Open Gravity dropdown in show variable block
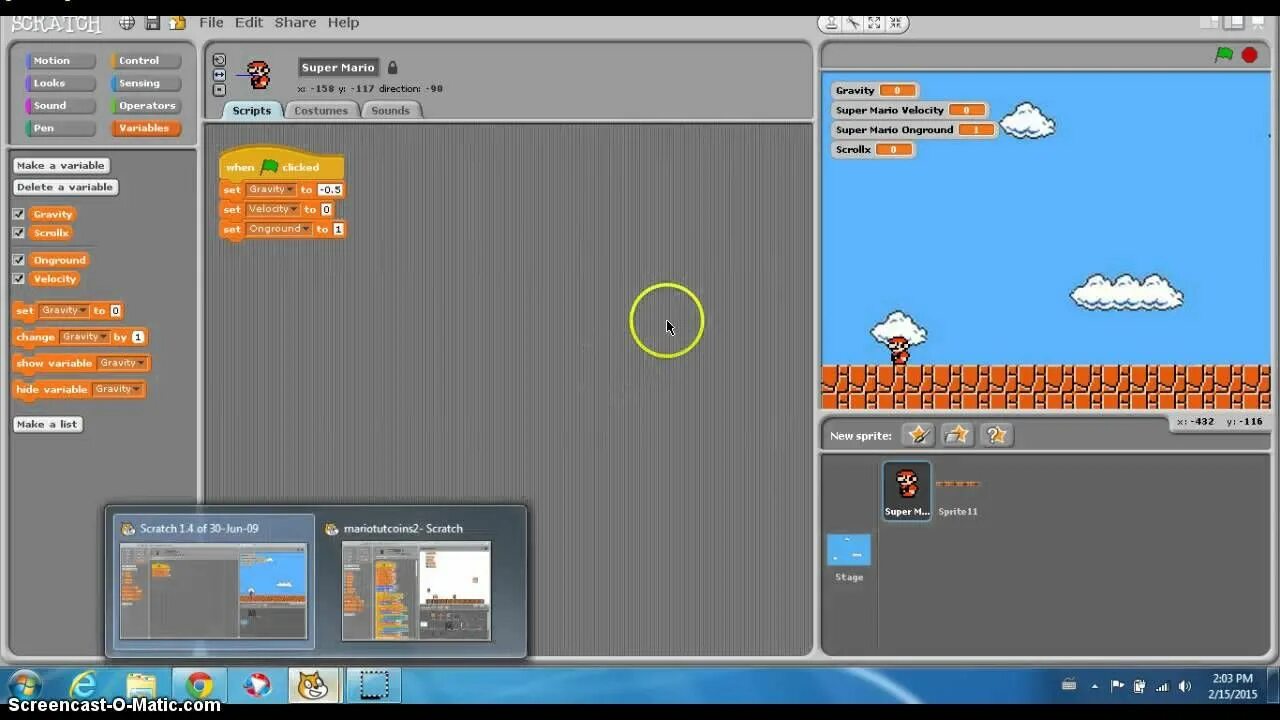The image size is (1280, 720). [122, 363]
